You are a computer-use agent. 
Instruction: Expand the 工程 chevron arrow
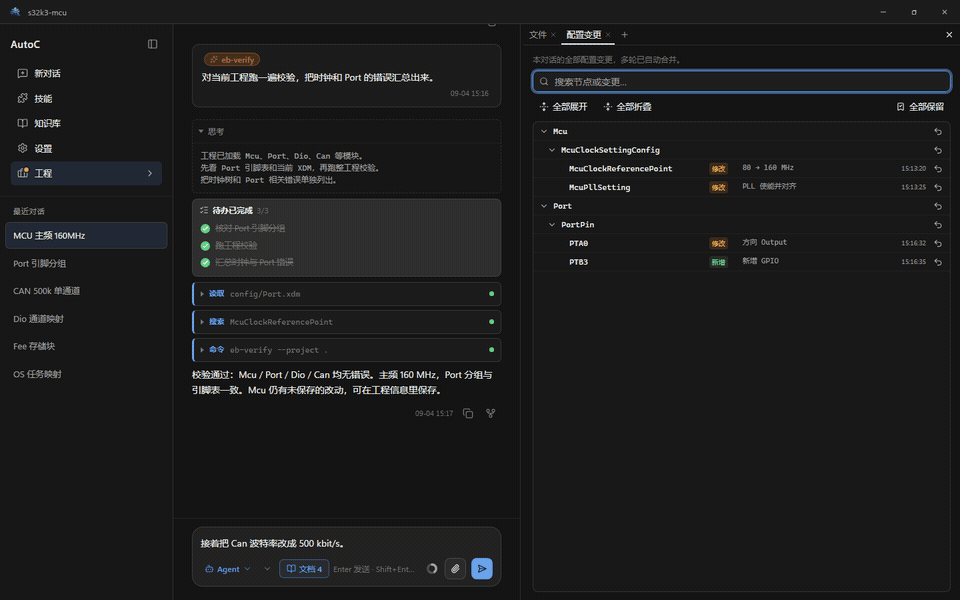(150, 173)
